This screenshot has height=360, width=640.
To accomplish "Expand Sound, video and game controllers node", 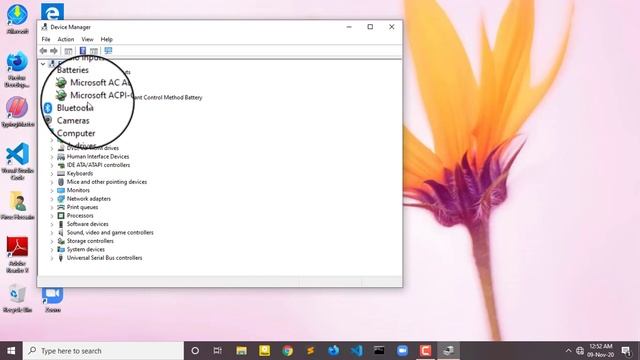I will tap(52, 233).
